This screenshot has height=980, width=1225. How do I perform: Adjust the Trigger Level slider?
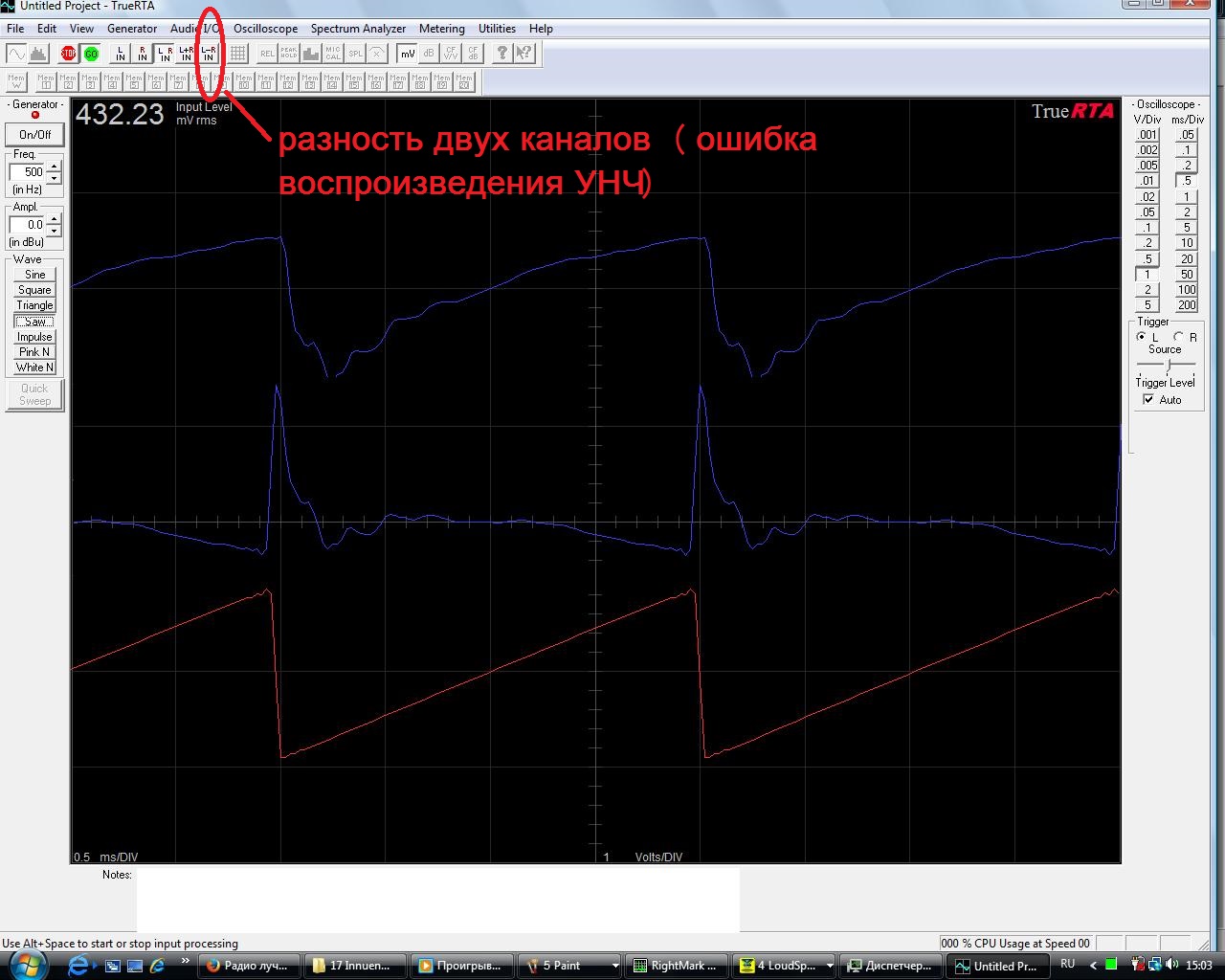pyautogui.click(x=1167, y=367)
